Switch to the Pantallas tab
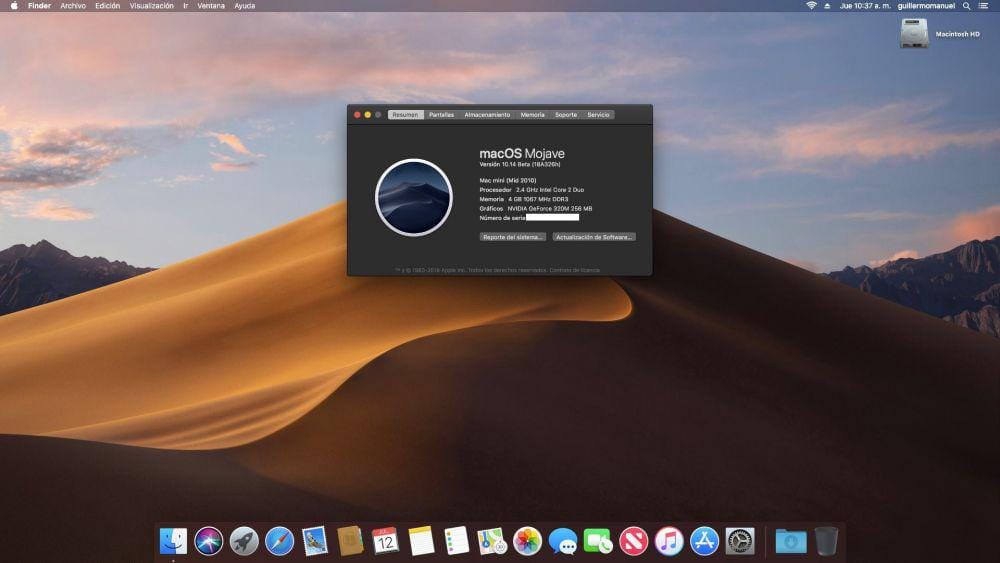The height and width of the screenshot is (563, 1000). coord(441,115)
